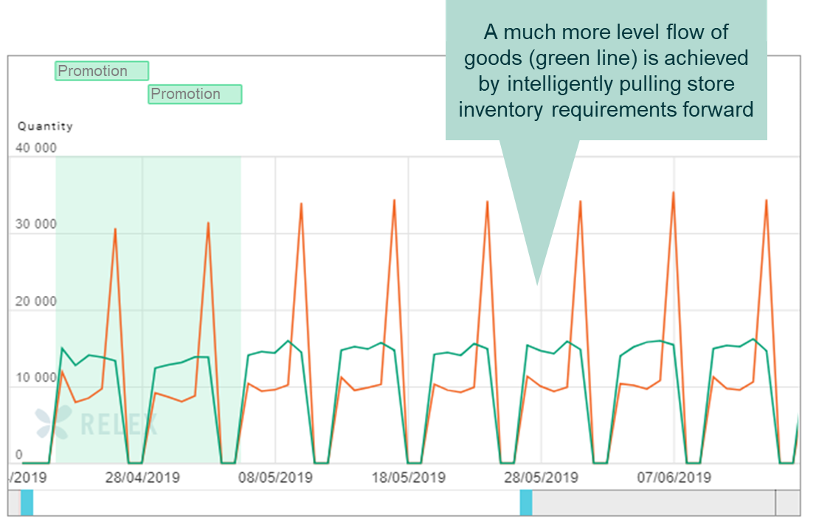Select the 07/06/2019 date label
816x527 pixels.
(x=673, y=478)
